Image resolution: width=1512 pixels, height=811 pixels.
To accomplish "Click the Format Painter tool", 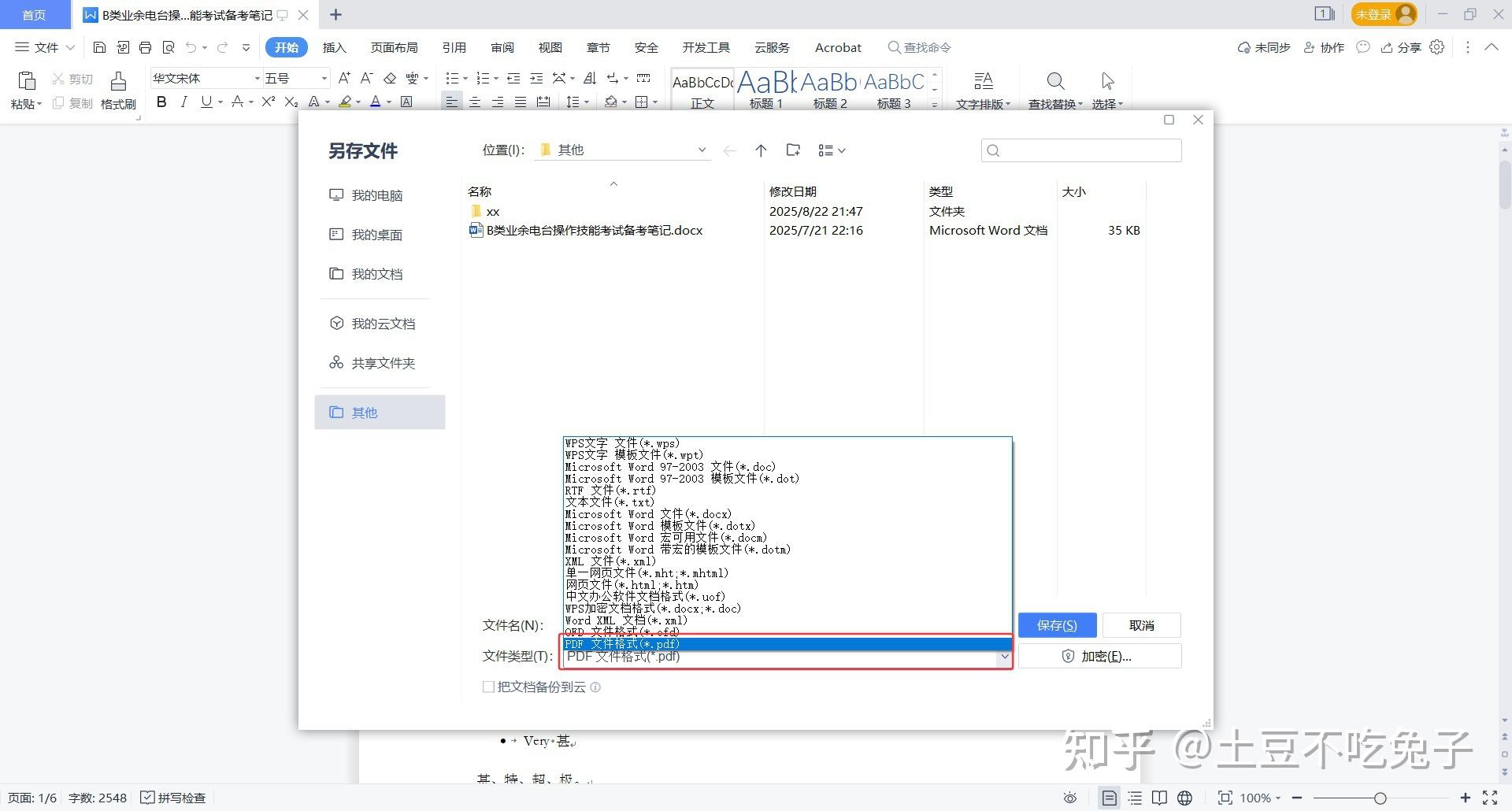I will click(x=118, y=91).
